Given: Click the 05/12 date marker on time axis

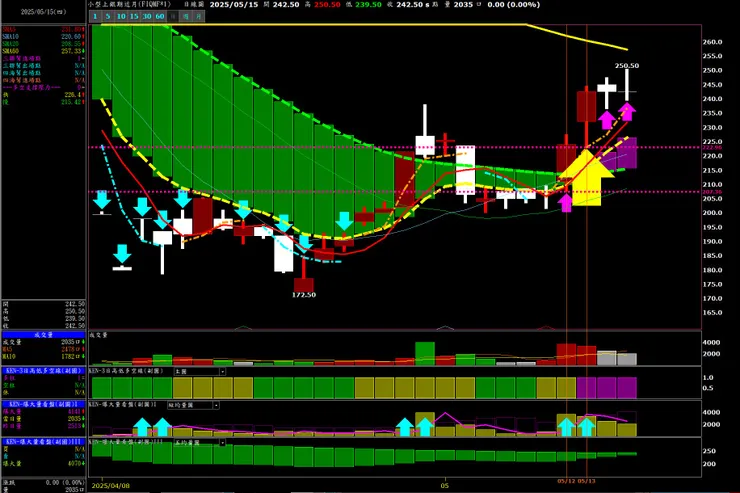Looking at the screenshot, I should 566,481.
